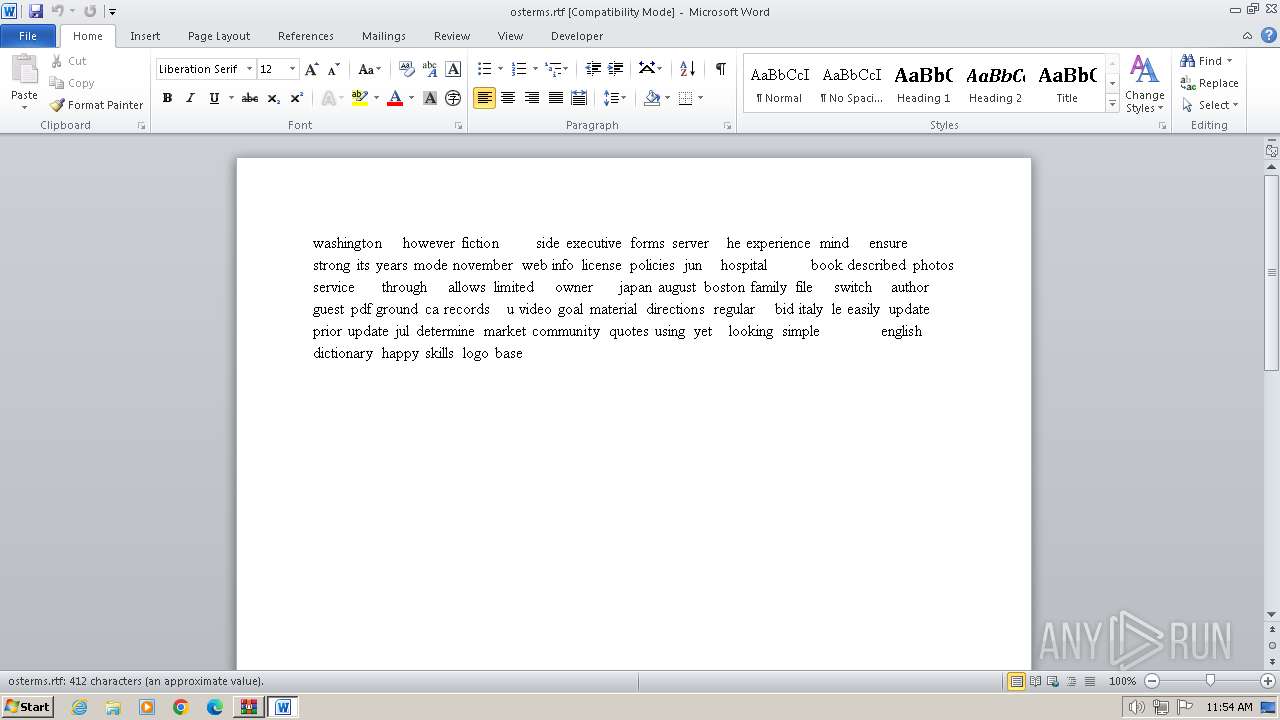Click Shading paint bucket icon
1280x720 pixels.
pyautogui.click(x=652, y=98)
